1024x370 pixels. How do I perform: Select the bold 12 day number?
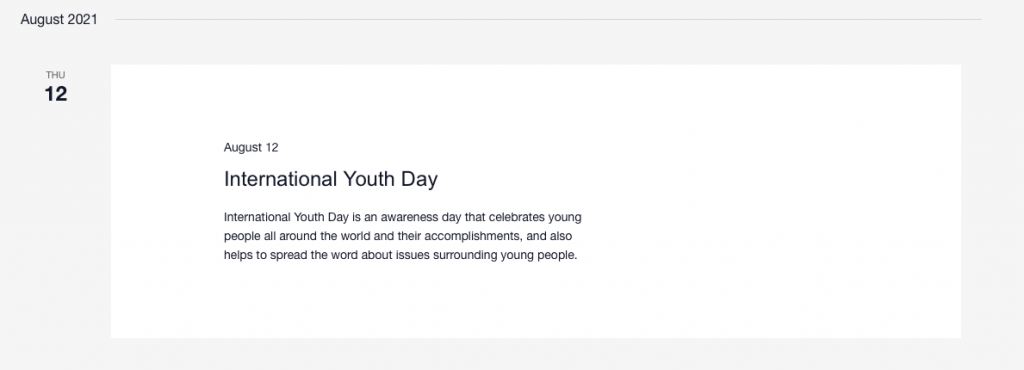56,94
